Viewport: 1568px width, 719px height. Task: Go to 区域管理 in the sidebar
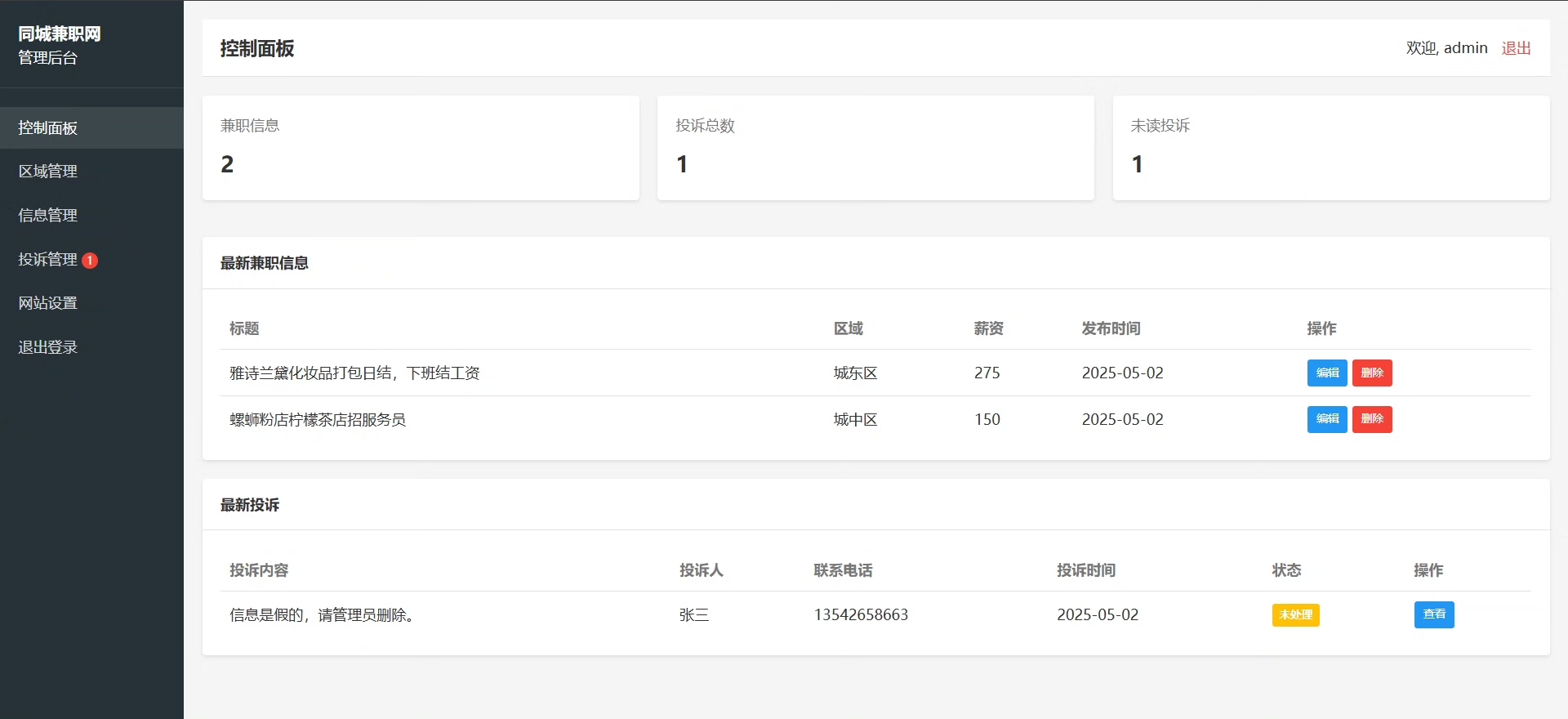pos(48,172)
